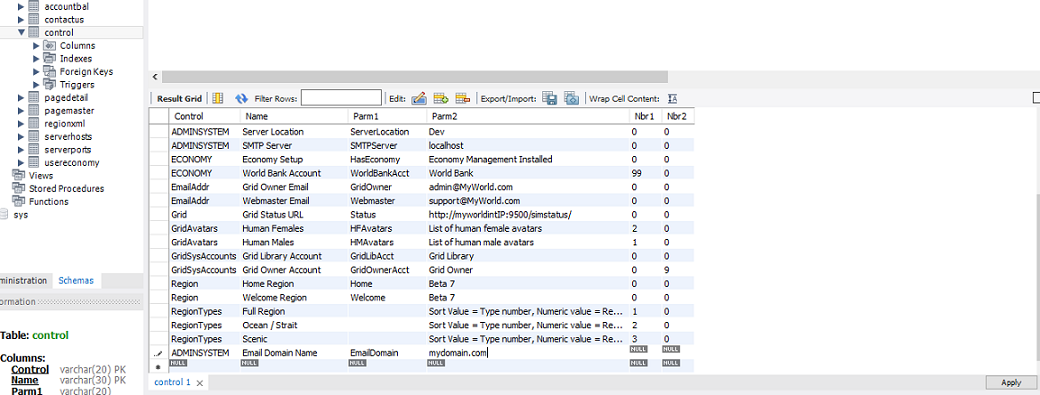Expand the Triggers node

click(36, 85)
